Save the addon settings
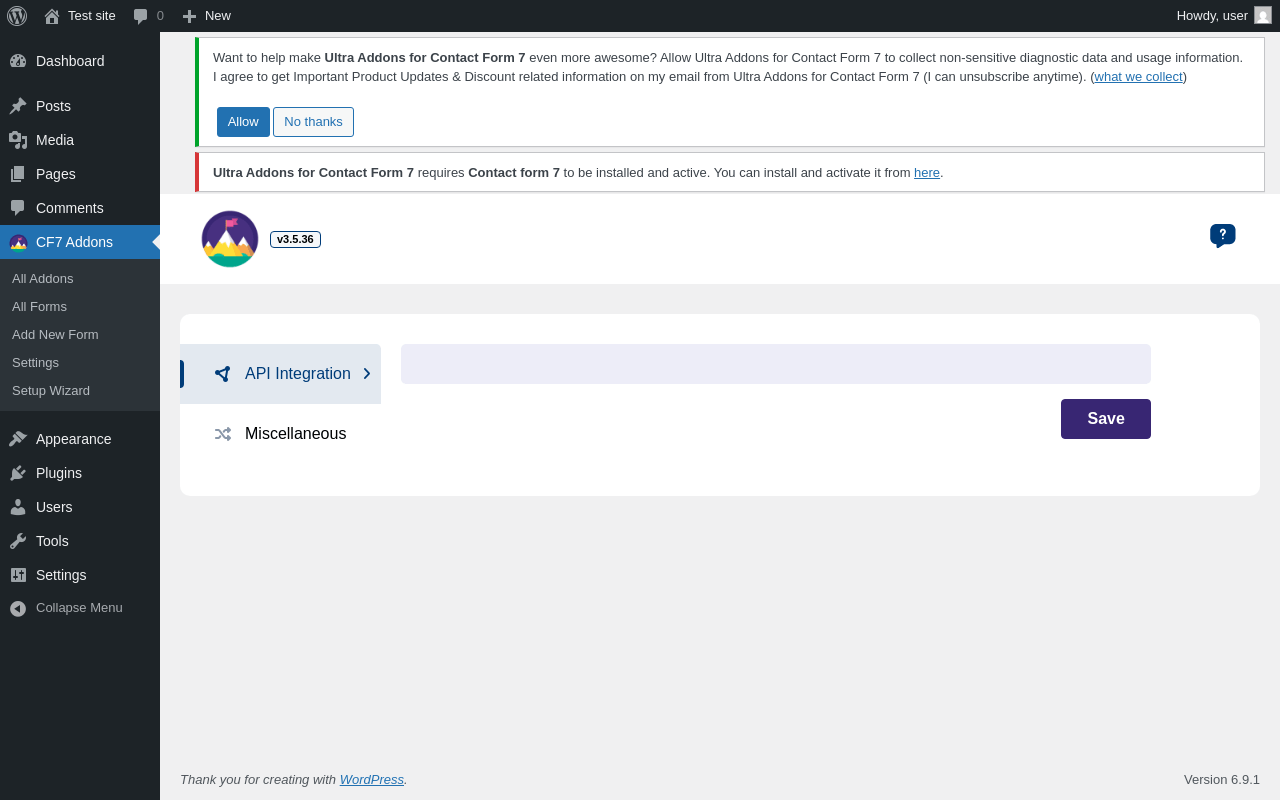This screenshot has width=1280, height=800. tap(1106, 419)
